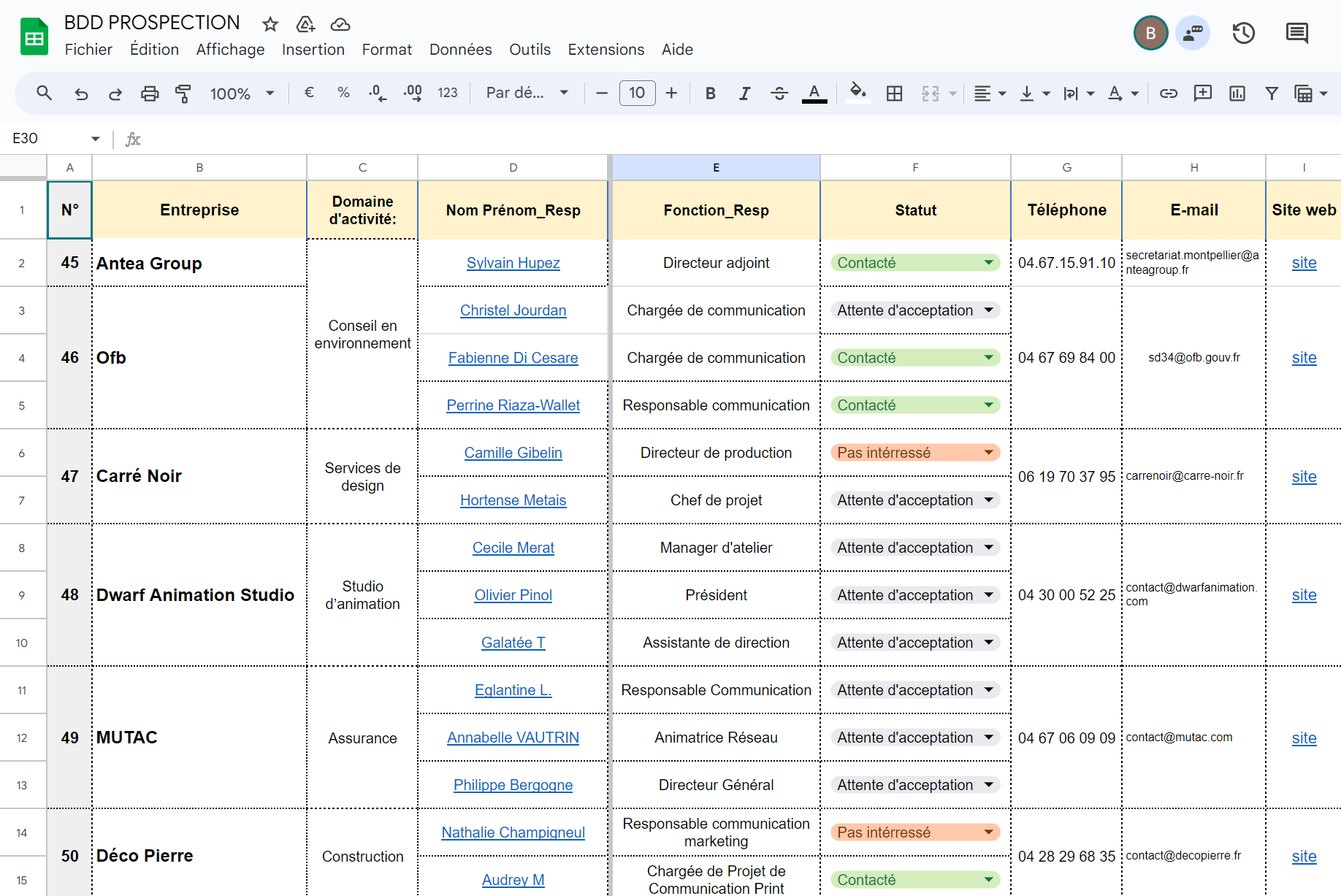This screenshot has width=1341, height=896.
Task: Open the comments history panel
Action: point(1297,33)
